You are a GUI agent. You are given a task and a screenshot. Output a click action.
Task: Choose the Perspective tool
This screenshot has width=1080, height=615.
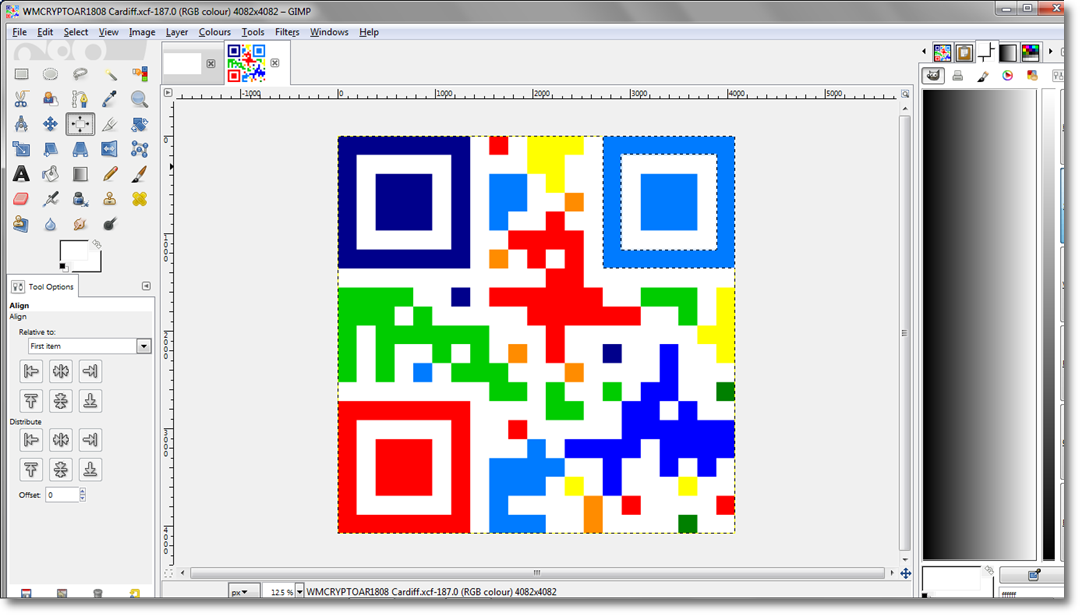point(80,149)
